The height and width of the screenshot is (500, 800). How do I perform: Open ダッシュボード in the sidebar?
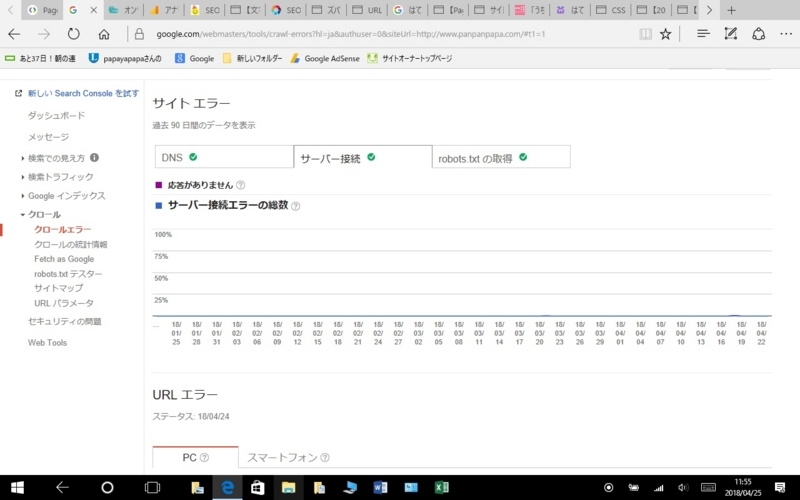[x=56, y=116]
